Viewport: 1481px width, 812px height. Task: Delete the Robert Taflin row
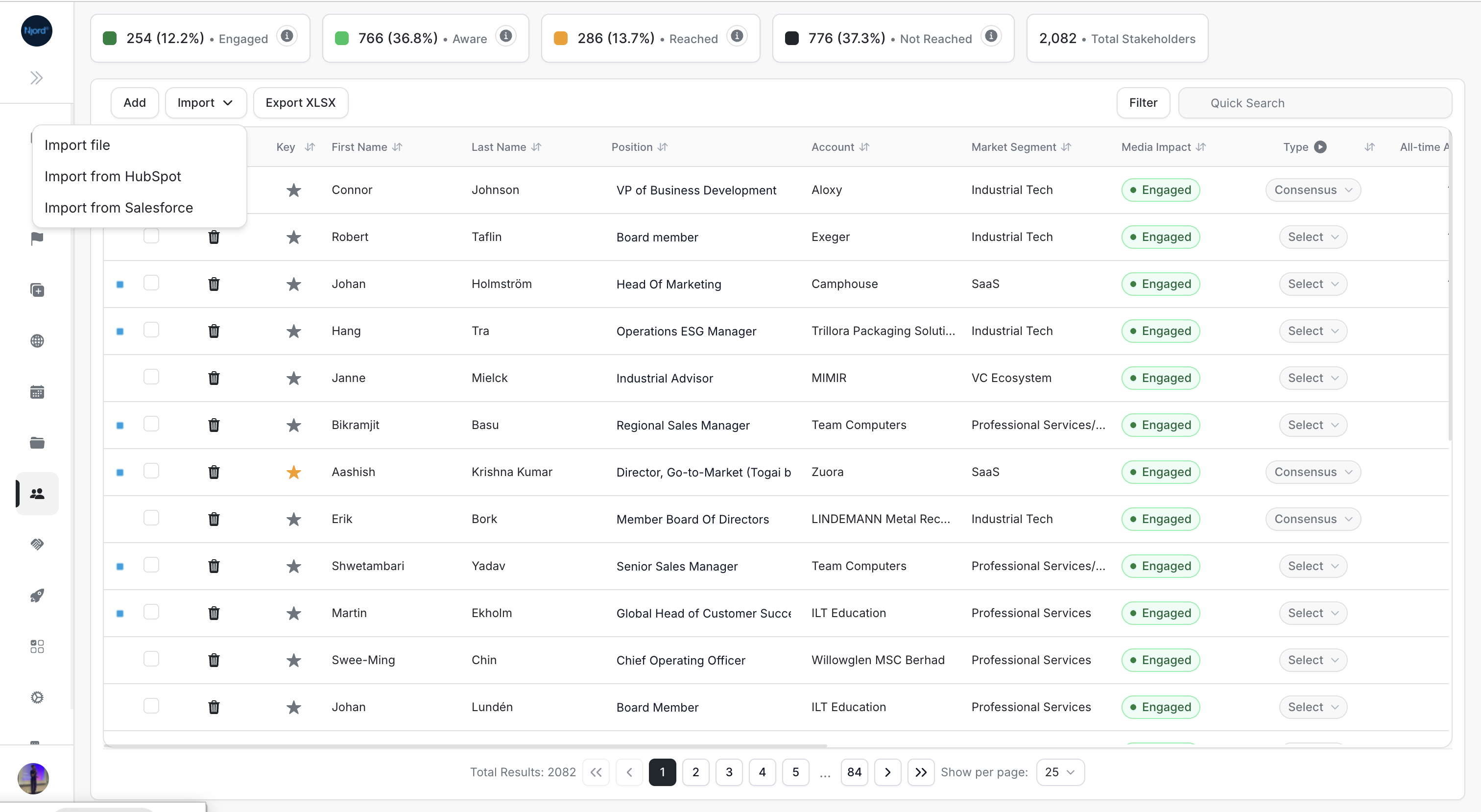(214, 237)
